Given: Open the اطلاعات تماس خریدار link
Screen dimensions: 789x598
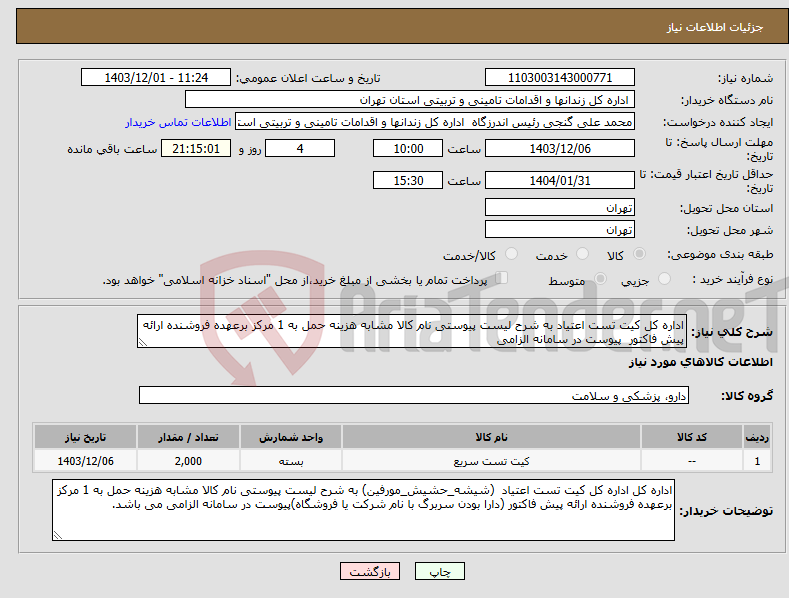Looking at the screenshot, I should (x=178, y=122).
